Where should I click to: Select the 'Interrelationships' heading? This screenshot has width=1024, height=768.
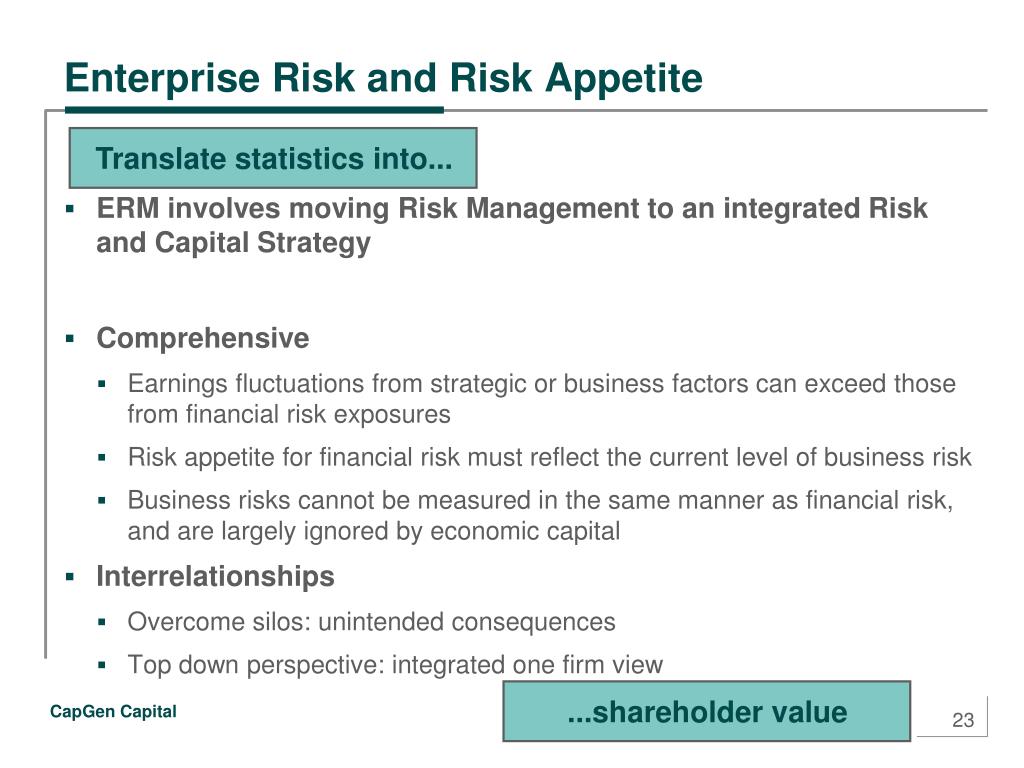pyautogui.click(x=215, y=577)
